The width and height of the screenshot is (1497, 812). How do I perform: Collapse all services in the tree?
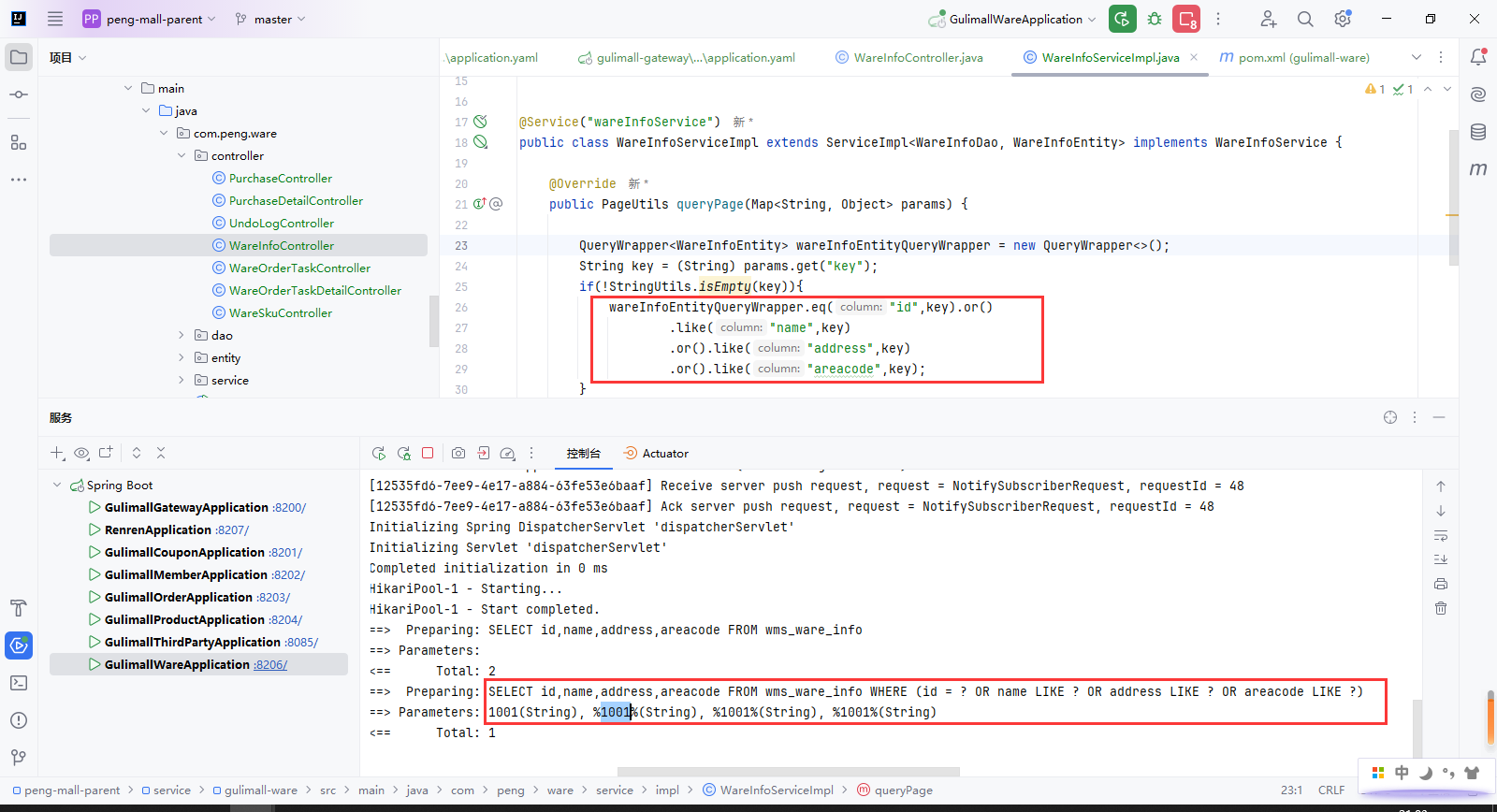click(x=161, y=453)
